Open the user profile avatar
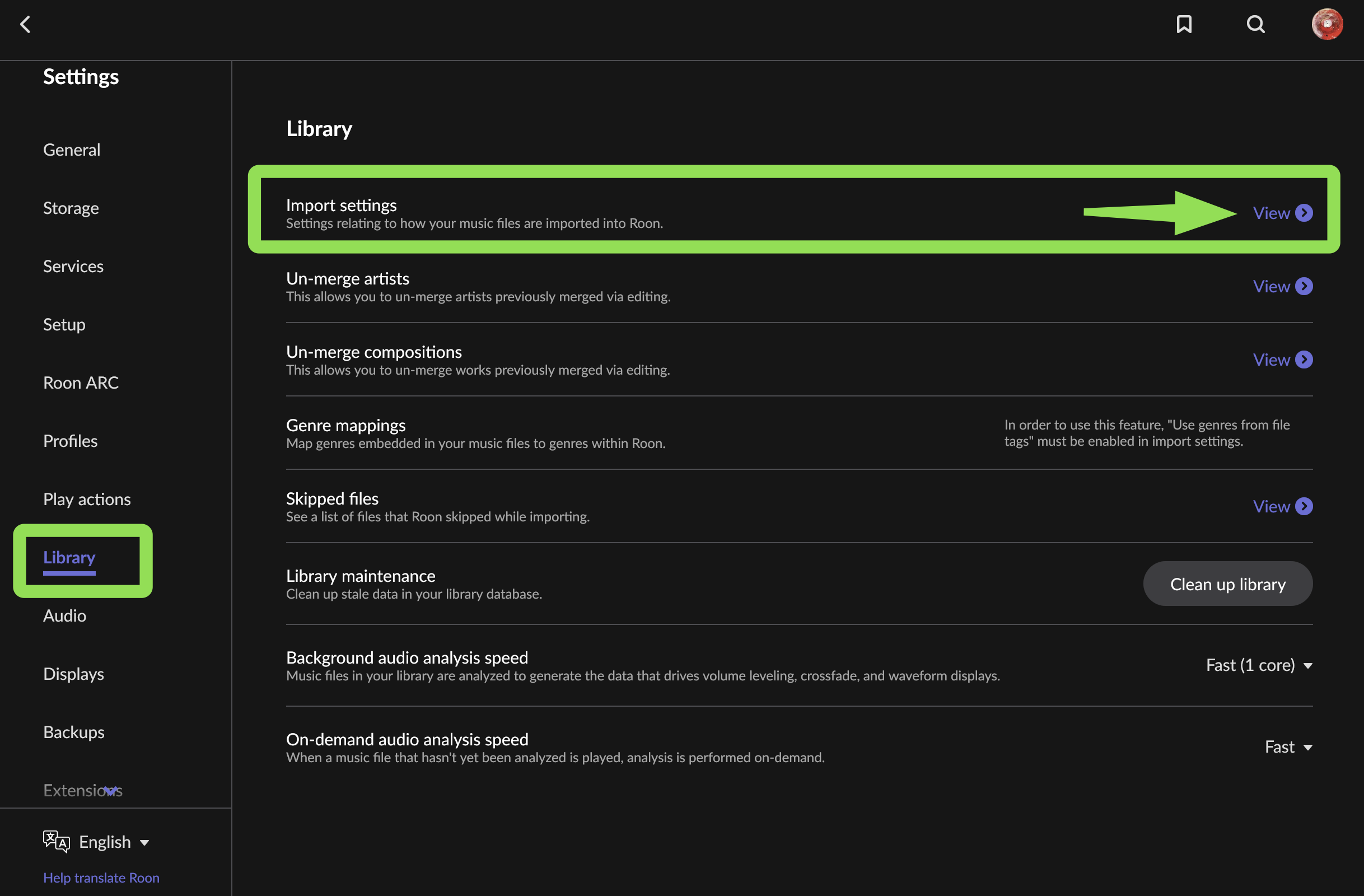This screenshot has width=1364, height=896. coord(1326,24)
